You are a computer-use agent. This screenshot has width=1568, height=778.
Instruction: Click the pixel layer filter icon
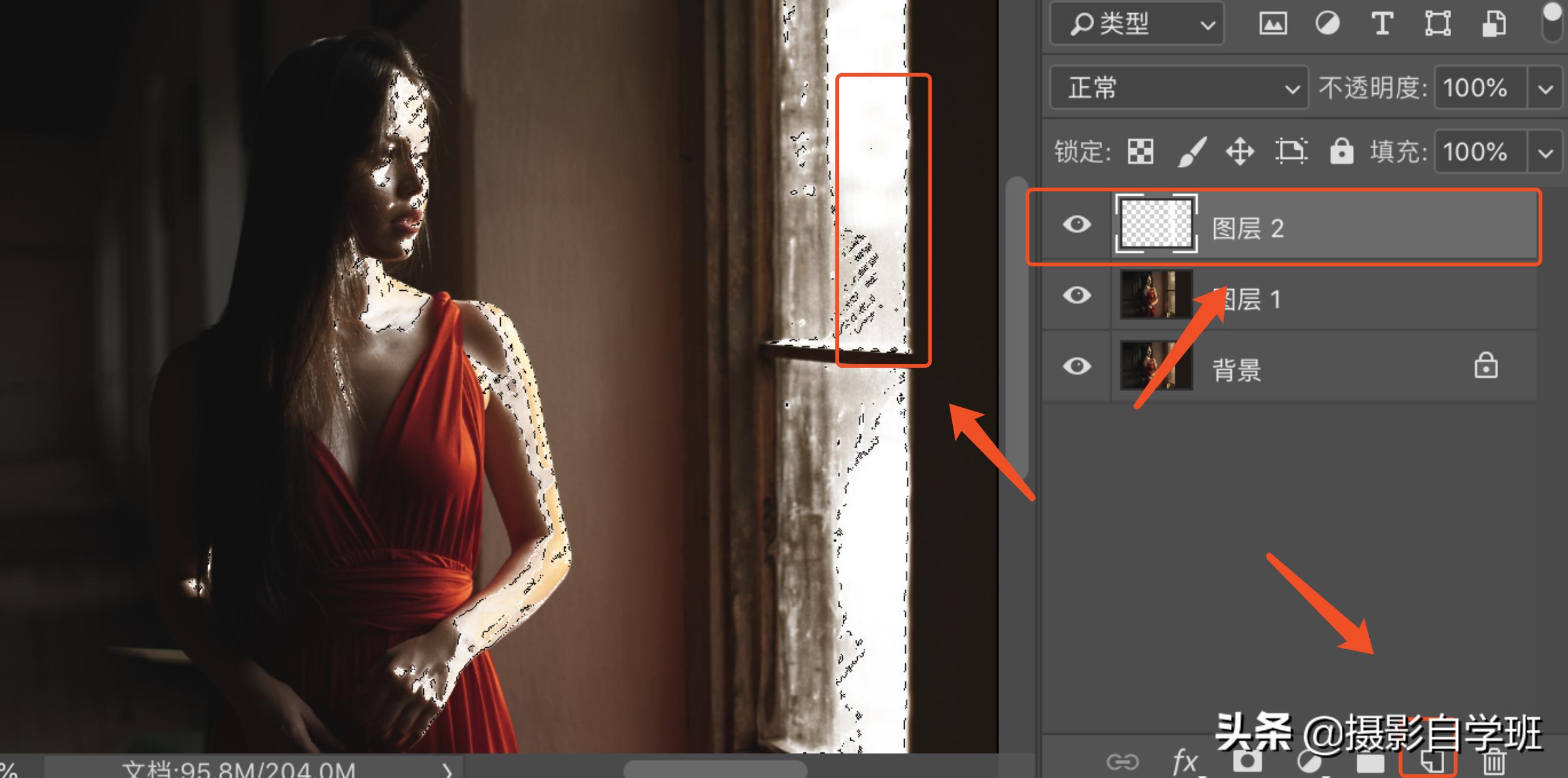pos(1273,24)
